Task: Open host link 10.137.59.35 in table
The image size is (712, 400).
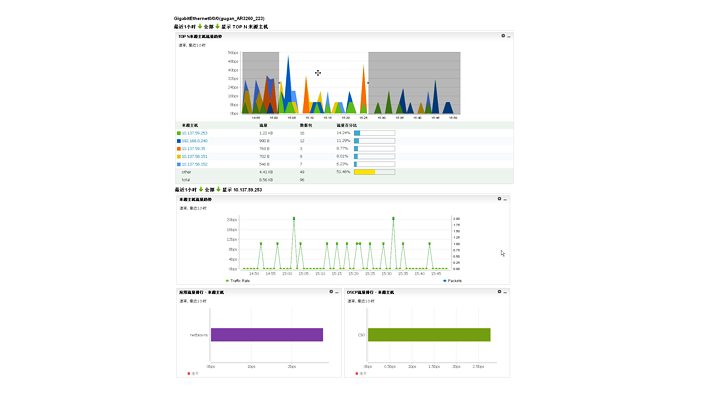Action: pos(193,149)
